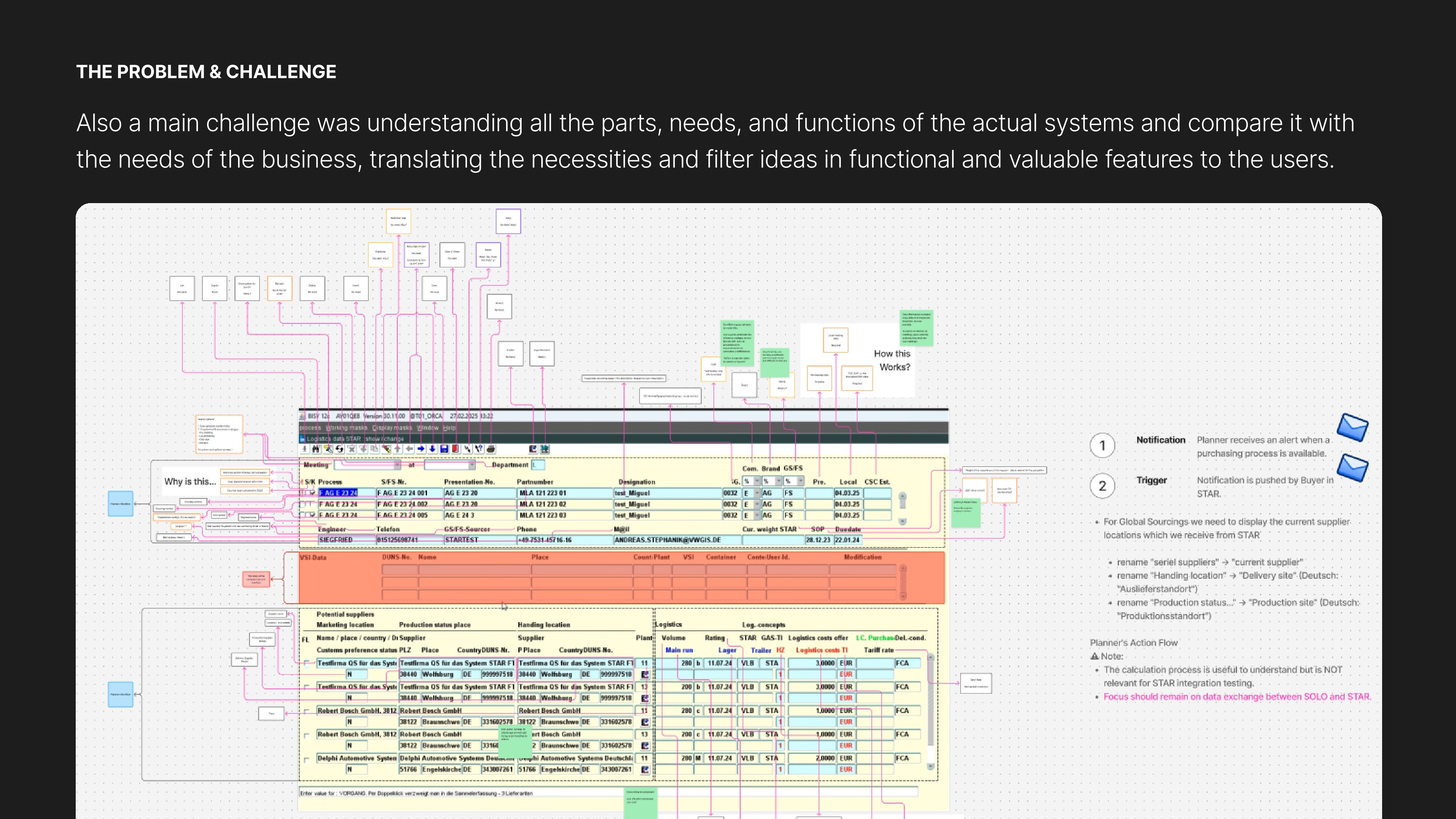
Task: Click the binoculars search toolbar icon
Action: pos(316,449)
